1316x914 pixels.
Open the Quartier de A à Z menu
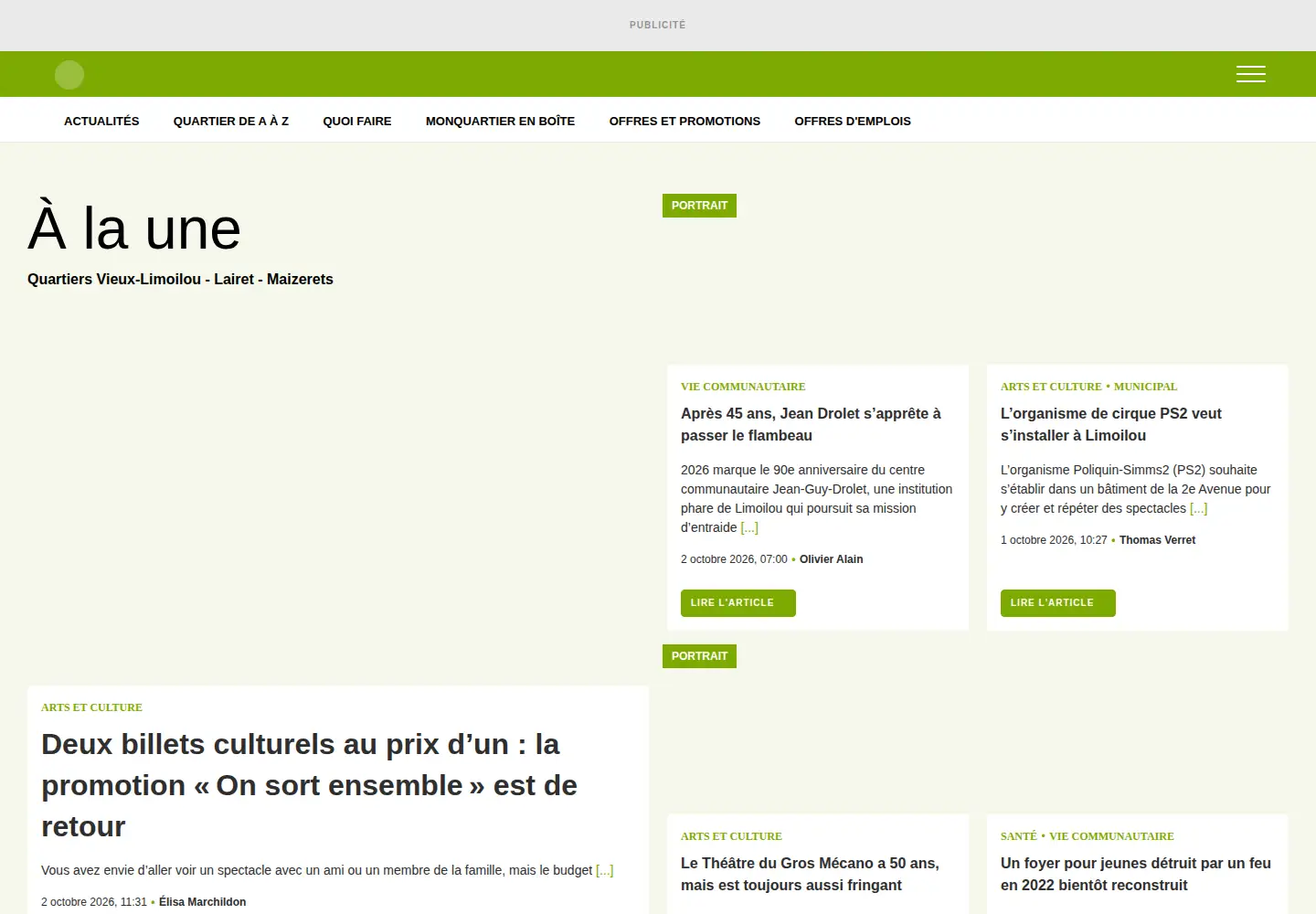click(231, 121)
